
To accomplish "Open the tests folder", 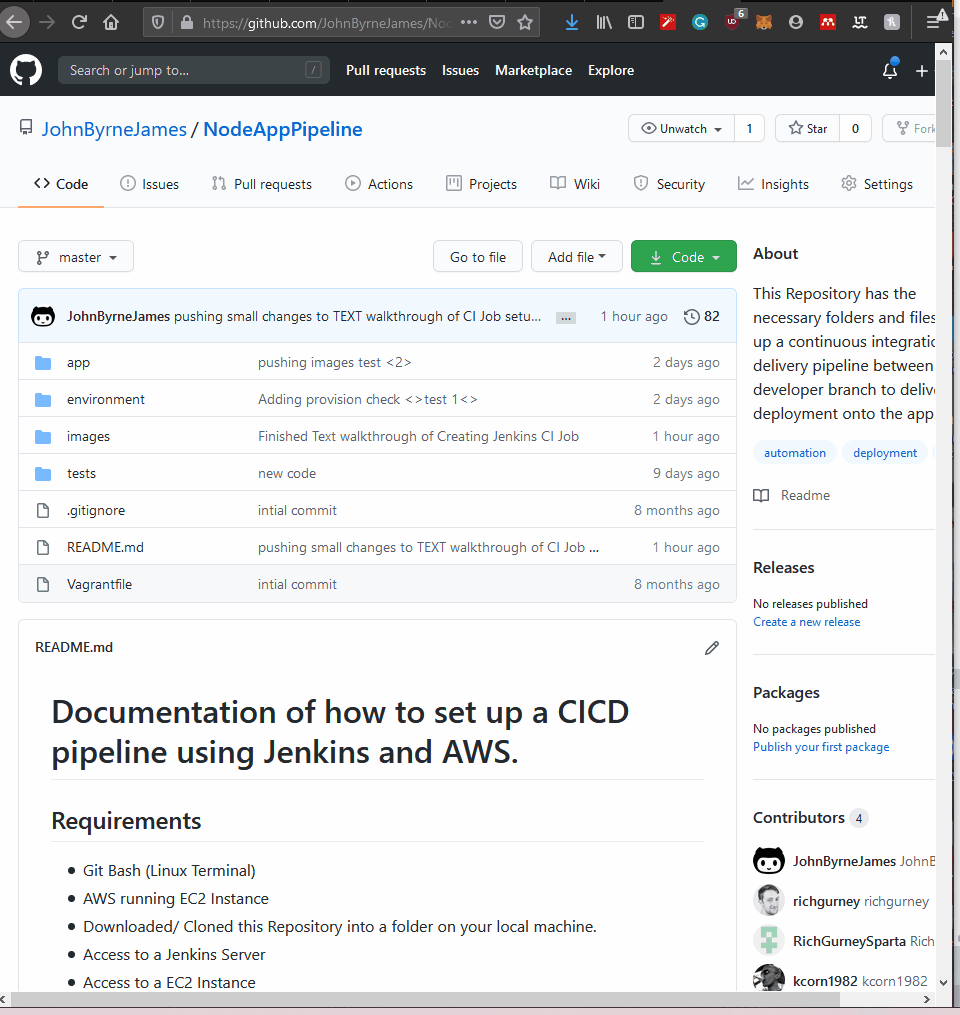I will tap(81, 473).
